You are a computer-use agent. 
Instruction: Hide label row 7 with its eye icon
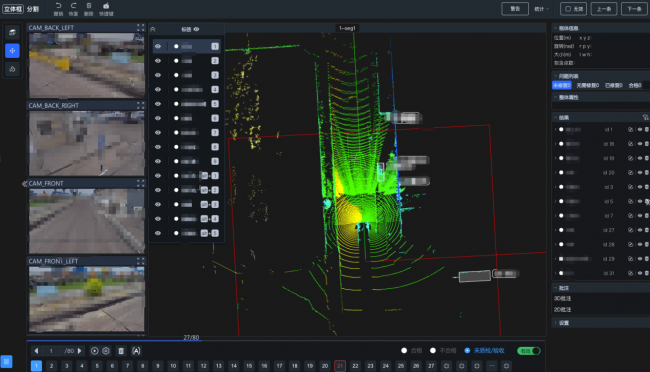pyautogui.click(x=158, y=133)
